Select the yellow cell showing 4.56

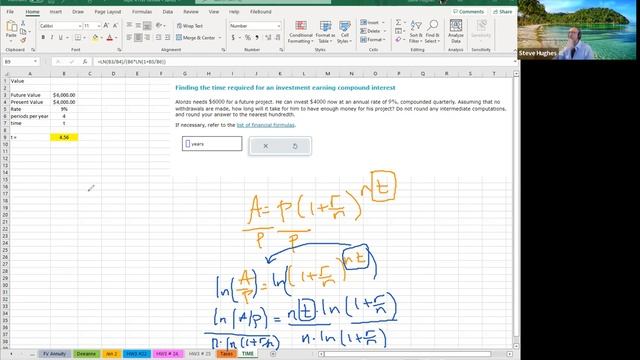tap(64, 138)
